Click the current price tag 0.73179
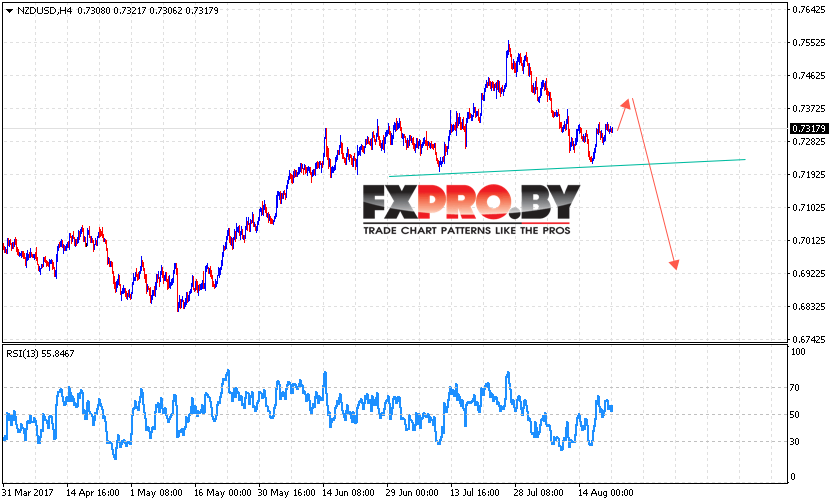 tap(808, 129)
